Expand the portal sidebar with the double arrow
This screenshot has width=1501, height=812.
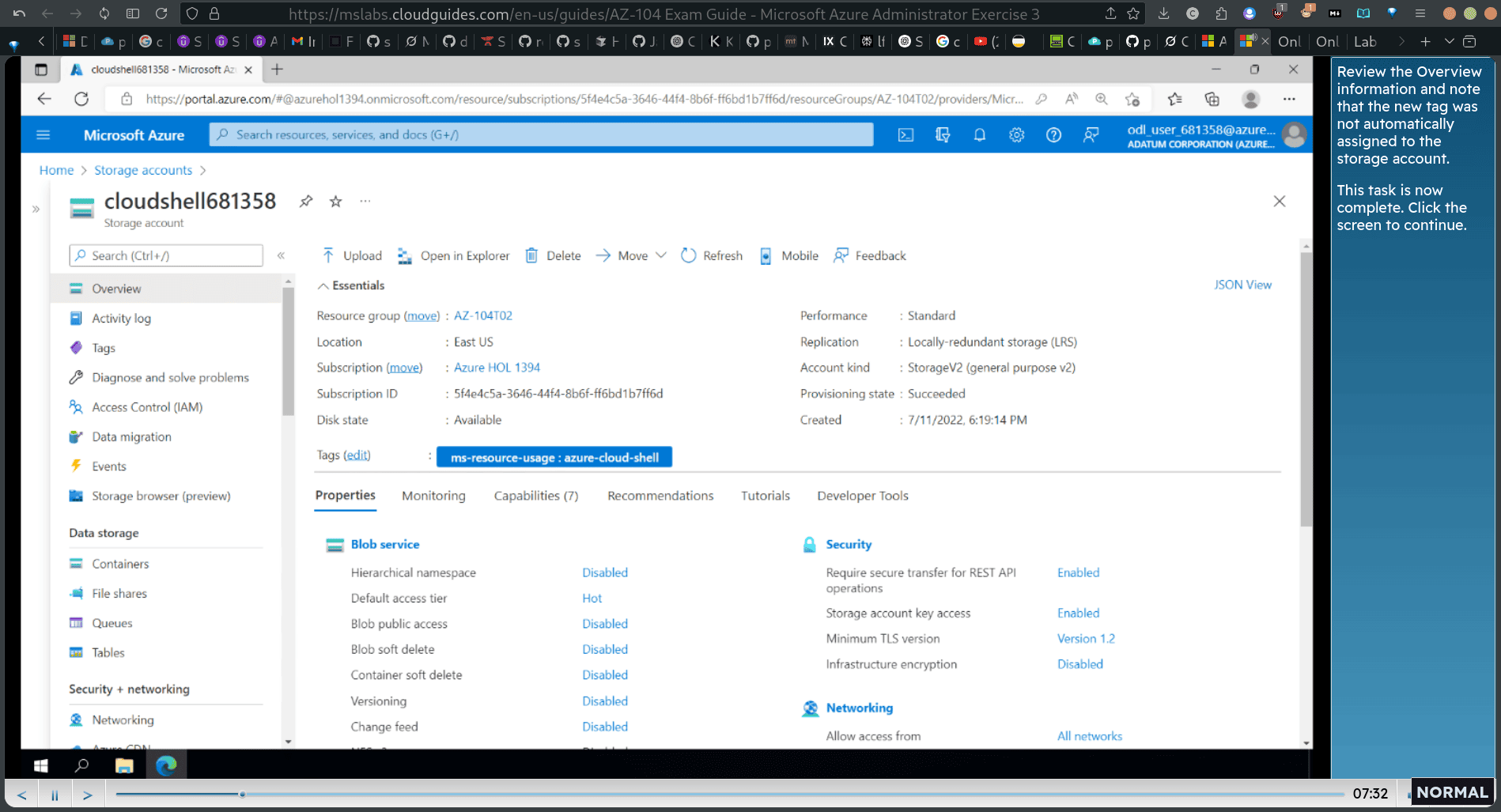pos(36,210)
